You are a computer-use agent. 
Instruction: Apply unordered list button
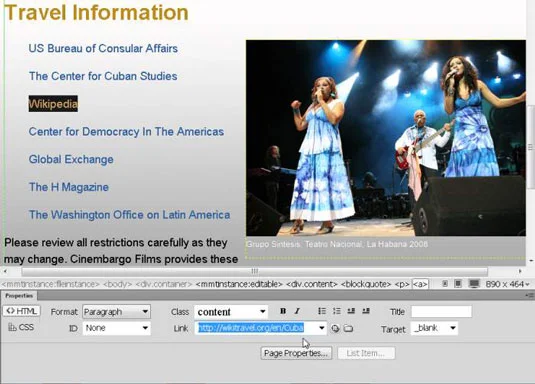point(322,311)
